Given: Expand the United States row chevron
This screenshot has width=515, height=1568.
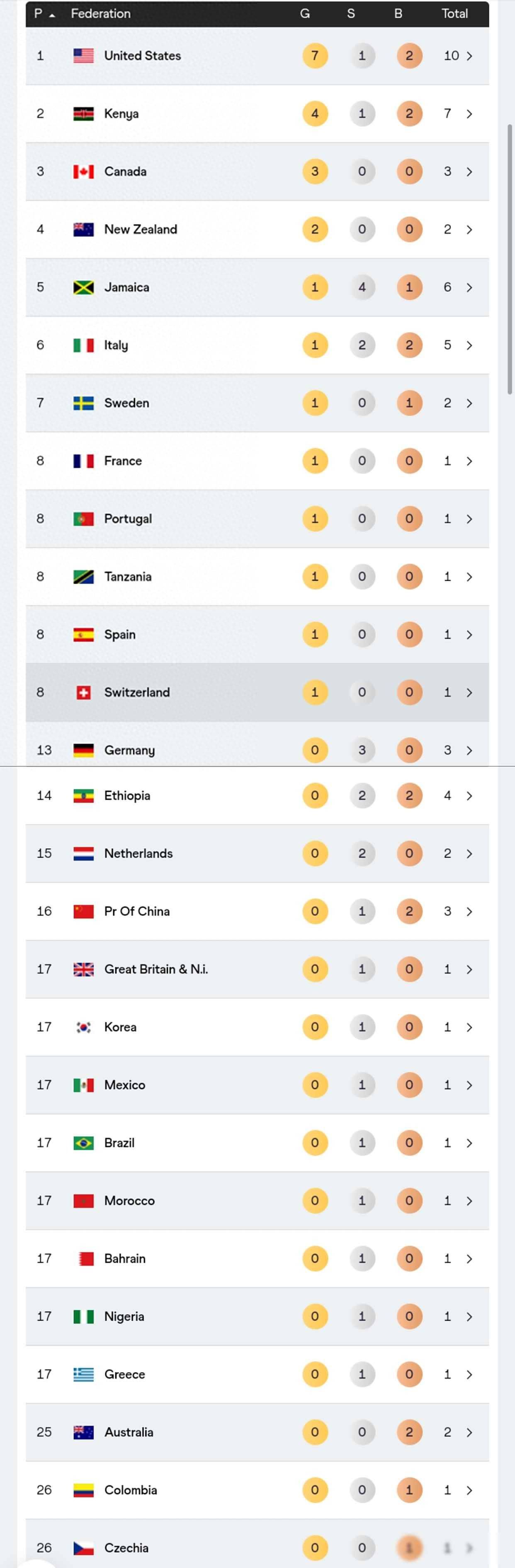Looking at the screenshot, I should tap(469, 56).
